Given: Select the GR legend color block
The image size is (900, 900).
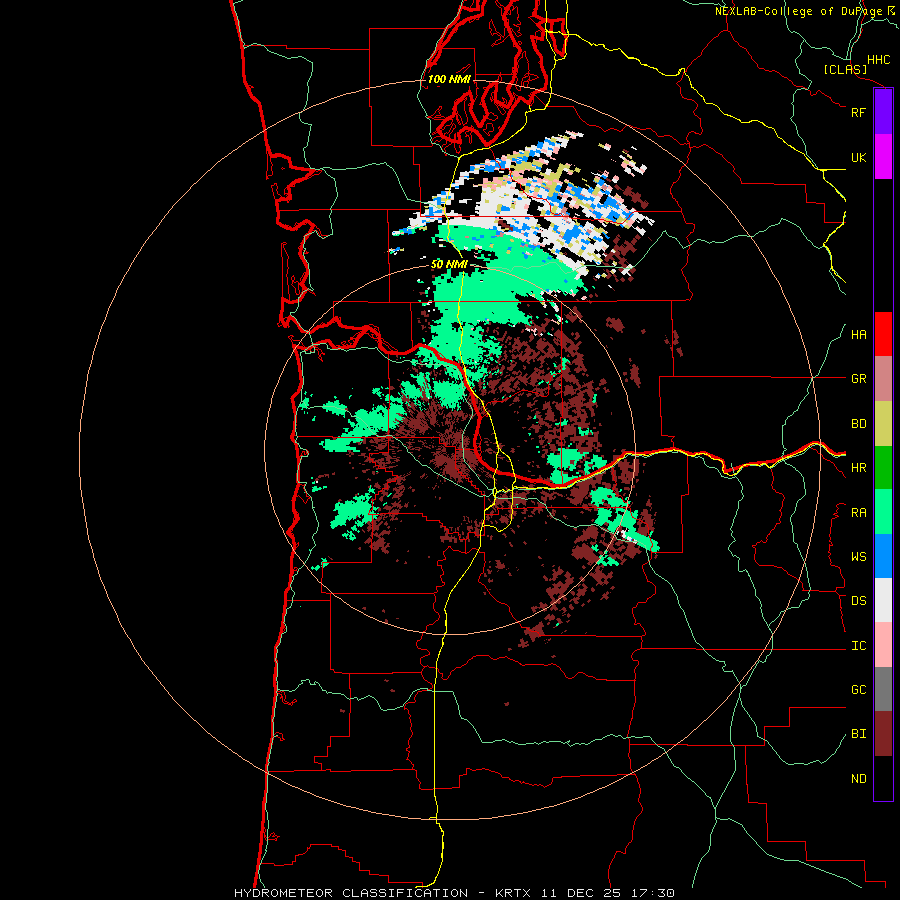Looking at the screenshot, I should pos(883,379).
